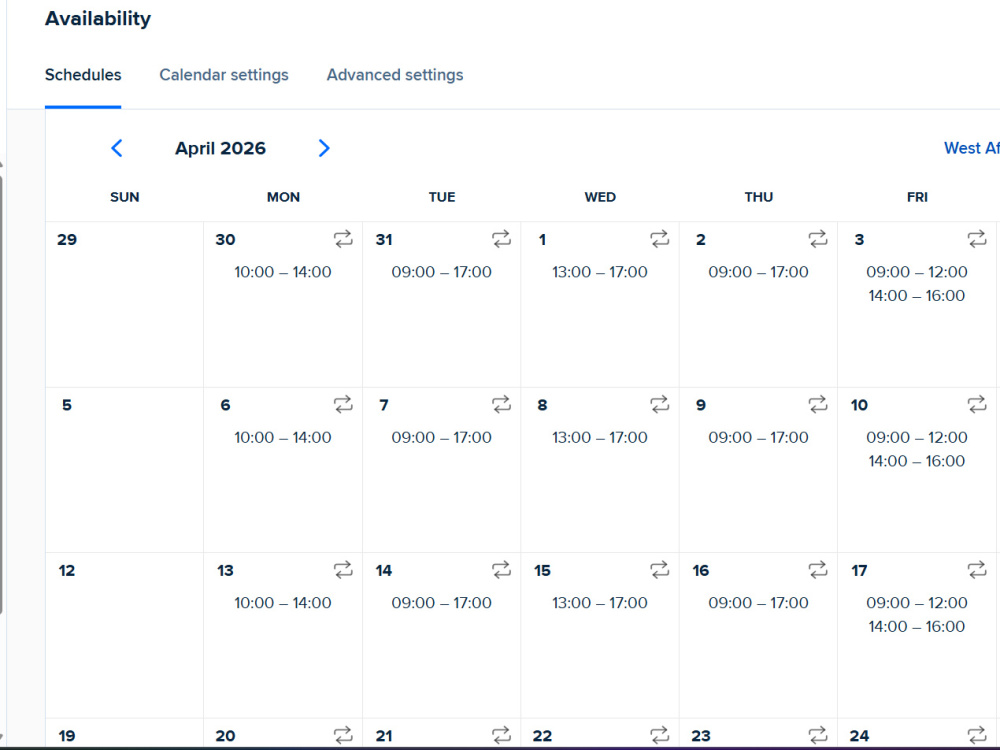Image resolution: width=1000 pixels, height=750 pixels.
Task: Click the repeat icon on April 3
Action: (976, 239)
